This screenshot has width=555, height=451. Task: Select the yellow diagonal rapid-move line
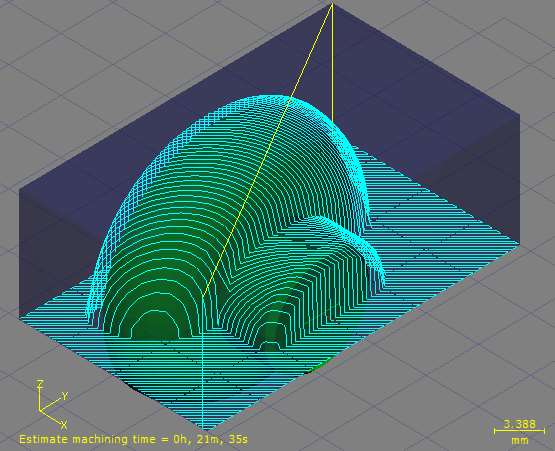[267, 150]
